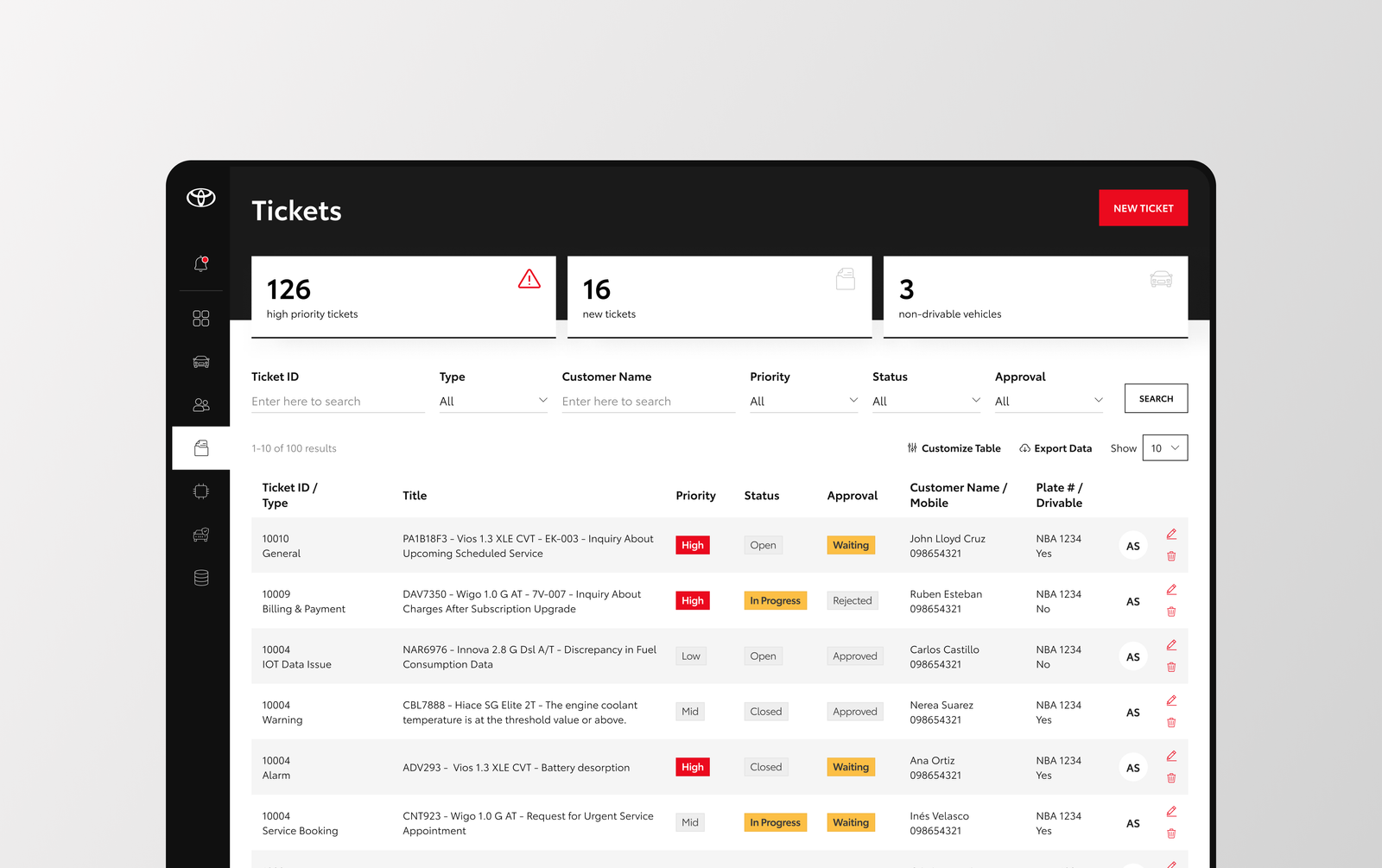Open the users icon in sidebar
Viewport: 1382px width, 868px height.
201,405
